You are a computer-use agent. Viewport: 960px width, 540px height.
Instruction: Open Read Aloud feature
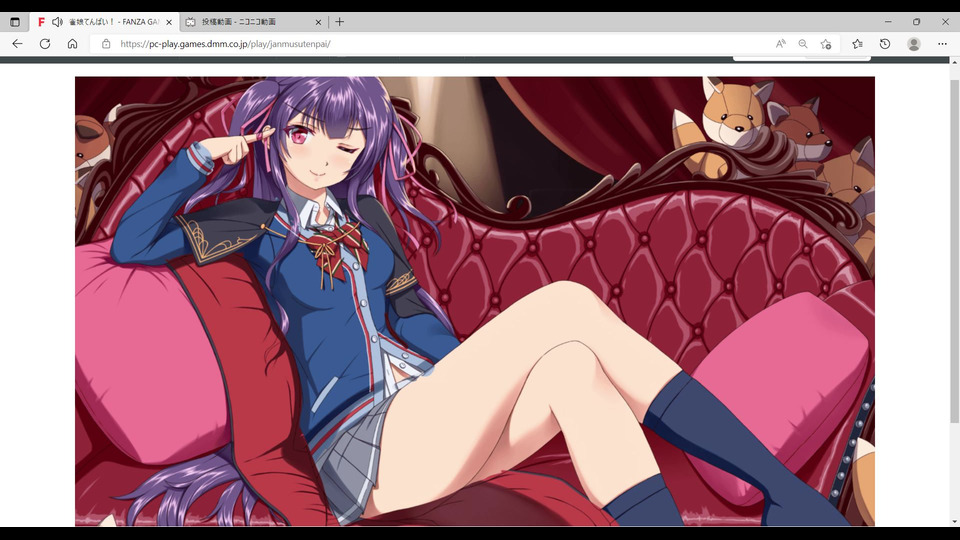(781, 44)
